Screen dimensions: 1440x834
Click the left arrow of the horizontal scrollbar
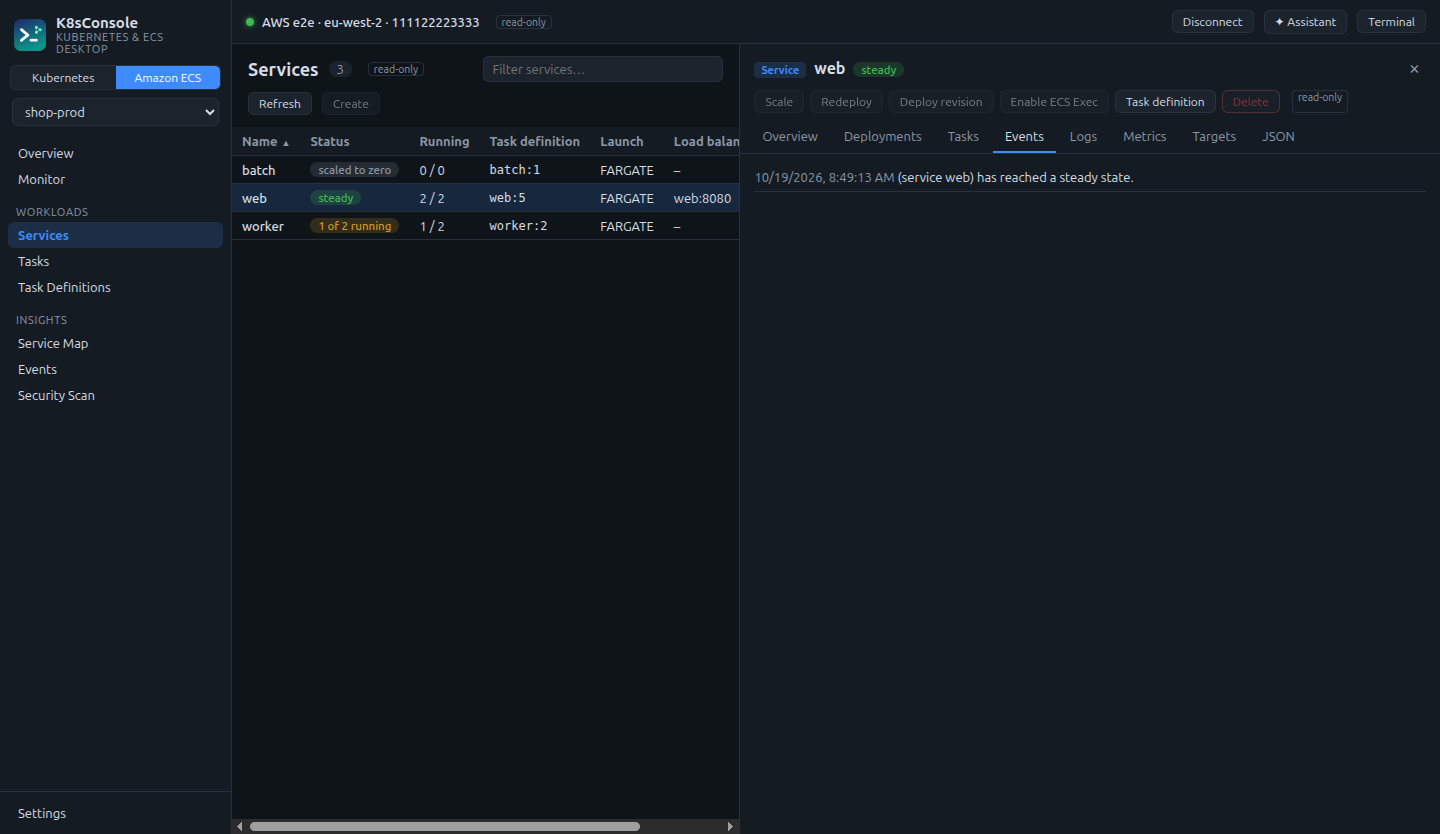tap(239, 826)
